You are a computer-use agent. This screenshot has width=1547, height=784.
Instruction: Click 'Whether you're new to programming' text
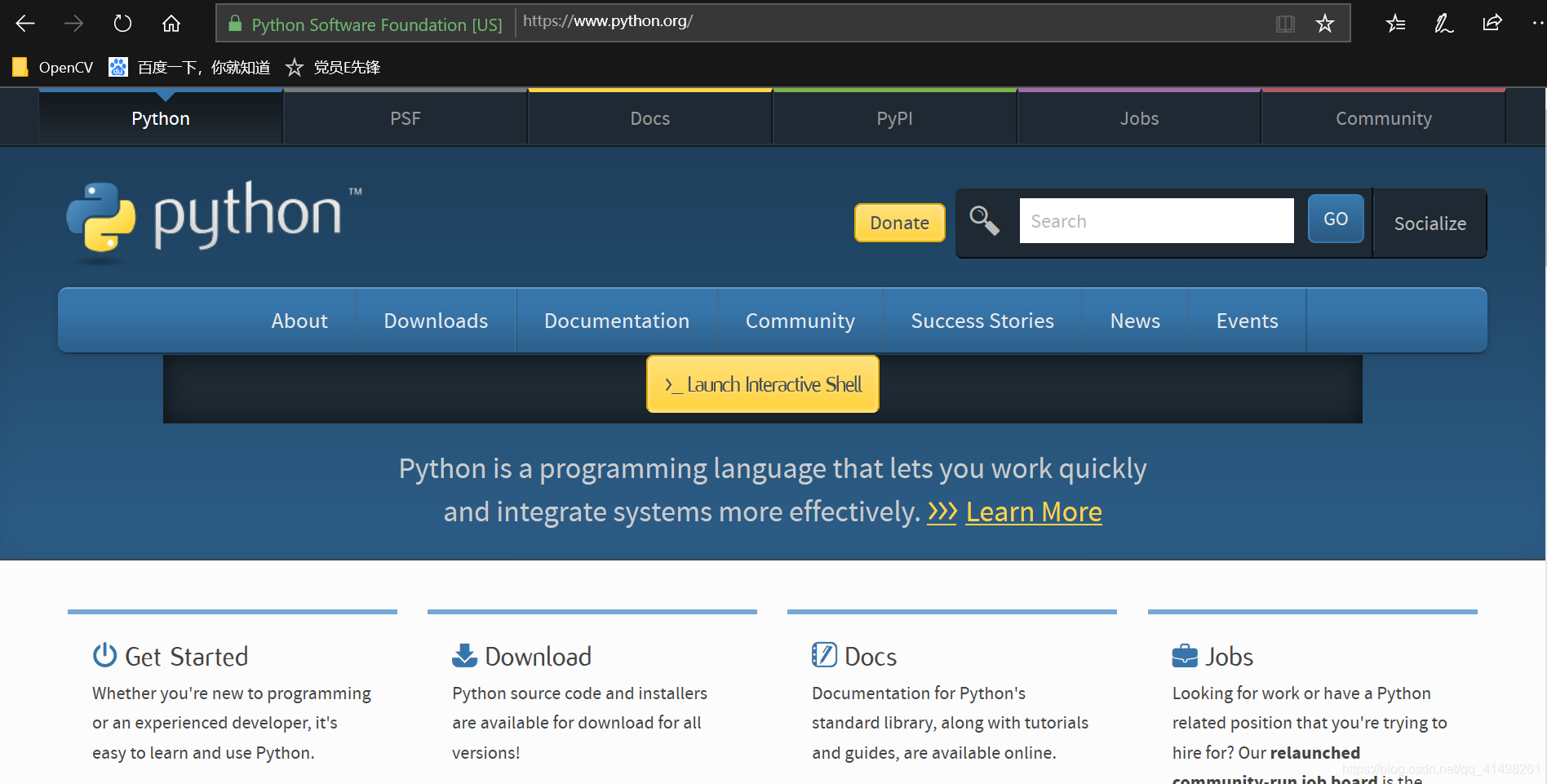[x=232, y=693]
